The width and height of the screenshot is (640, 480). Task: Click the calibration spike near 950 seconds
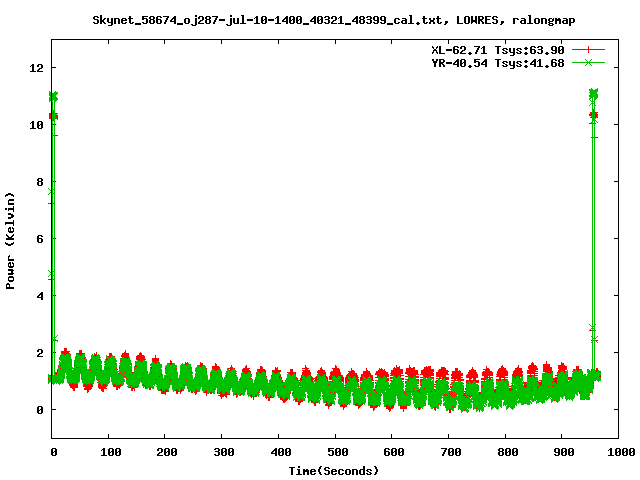click(x=593, y=233)
